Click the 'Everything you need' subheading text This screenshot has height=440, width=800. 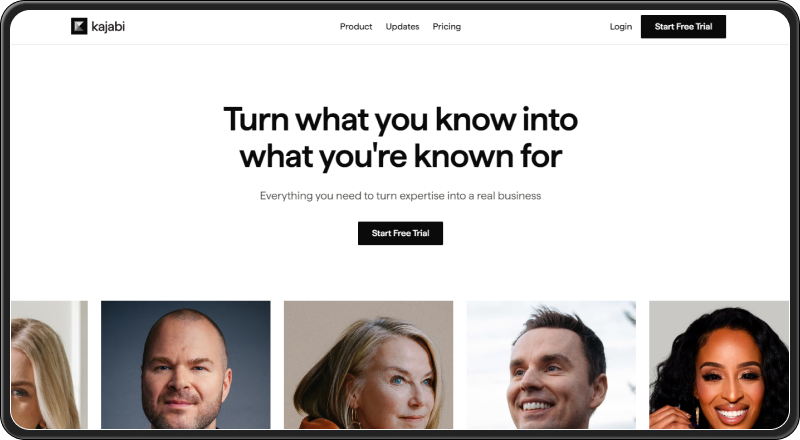[401, 196]
